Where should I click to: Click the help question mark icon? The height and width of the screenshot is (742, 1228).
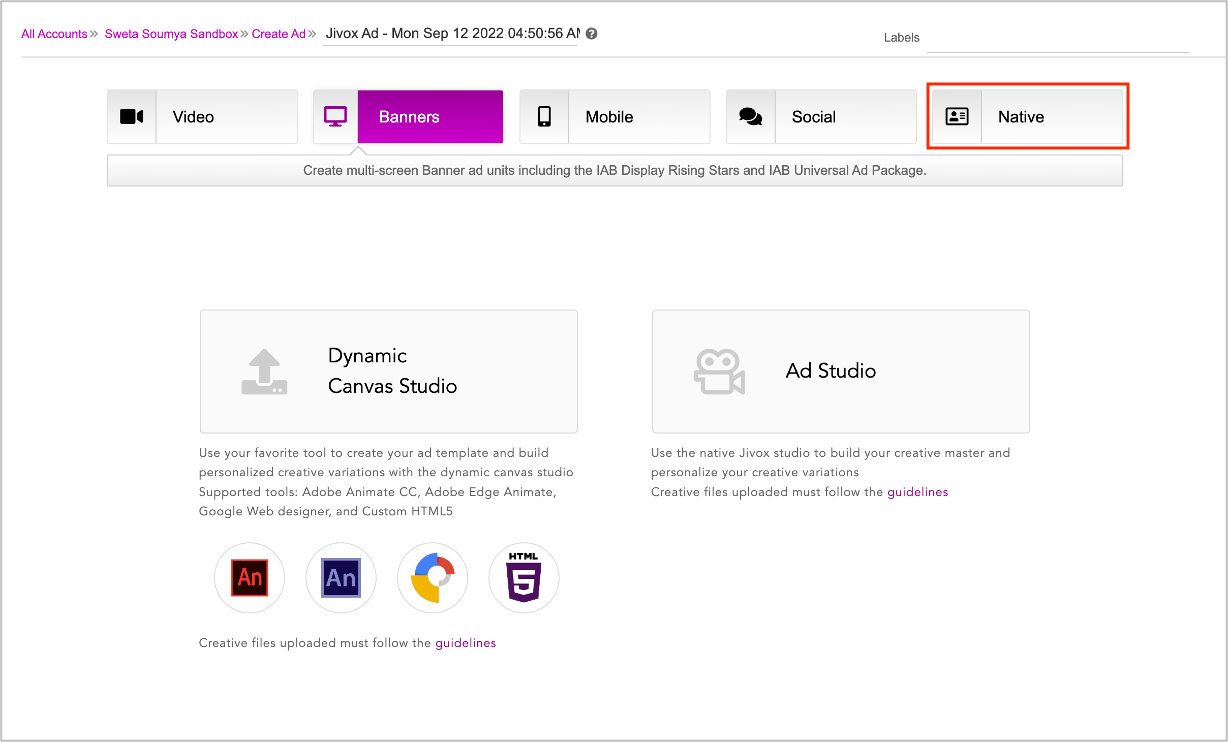(x=592, y=34)
